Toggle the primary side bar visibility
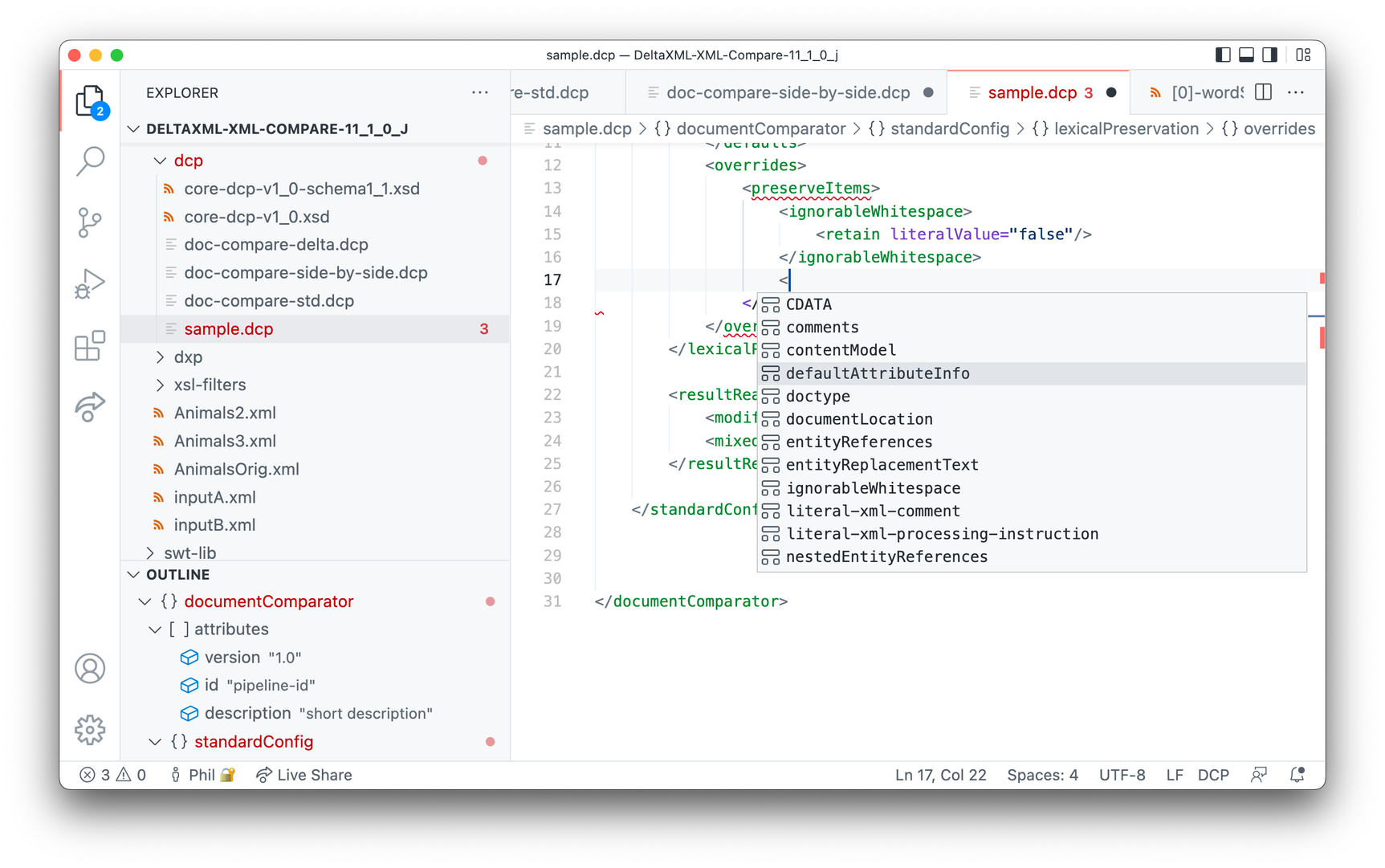The height and width of the screenshot is (868, 1385). [x=1222, y=55]
